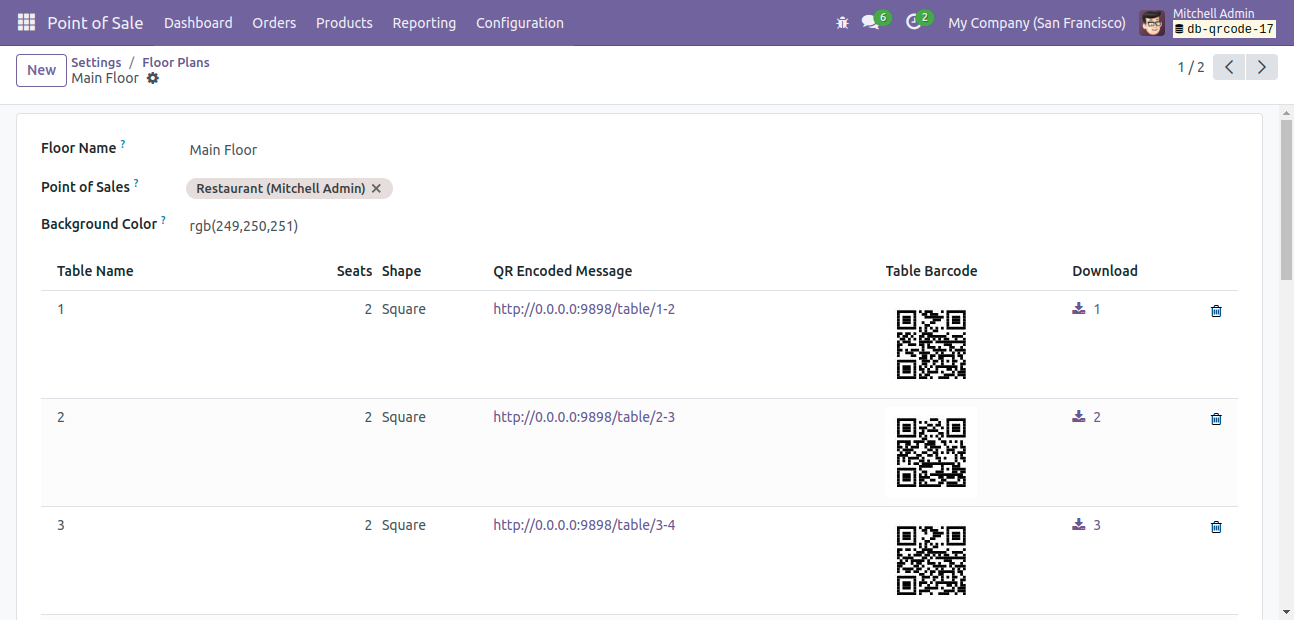Image resolution: width=1294 pixels, height=620 pixels.
Task: Click Table Barcode column header
Action: tap(931, 271)
